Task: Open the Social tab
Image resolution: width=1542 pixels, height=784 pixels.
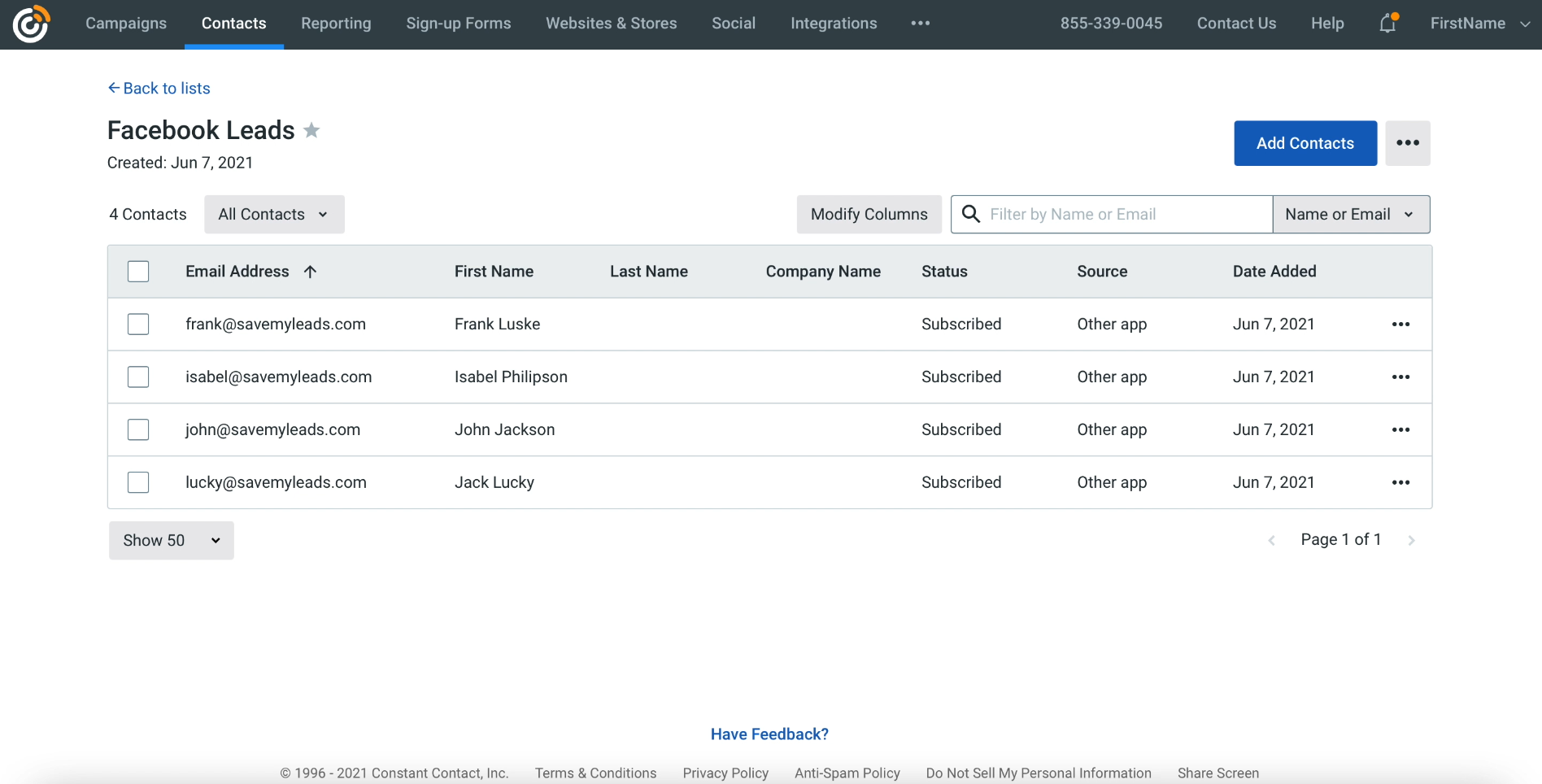Action: pos(734,24)
